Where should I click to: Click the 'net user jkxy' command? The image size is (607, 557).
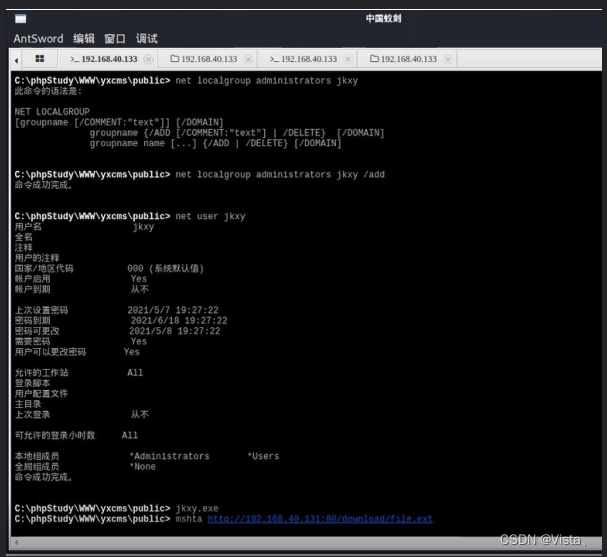pyautogui.click(x=210, y=216)
